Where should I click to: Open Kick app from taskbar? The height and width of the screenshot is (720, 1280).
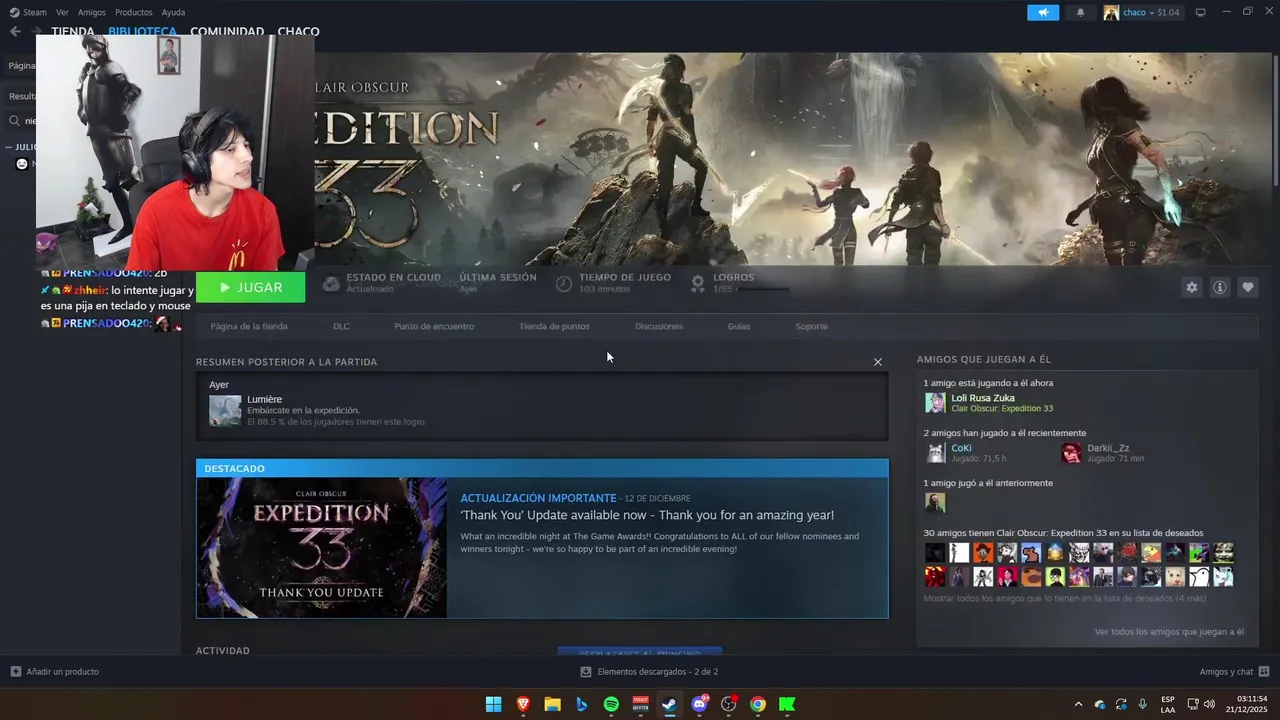tap(787, 704)
